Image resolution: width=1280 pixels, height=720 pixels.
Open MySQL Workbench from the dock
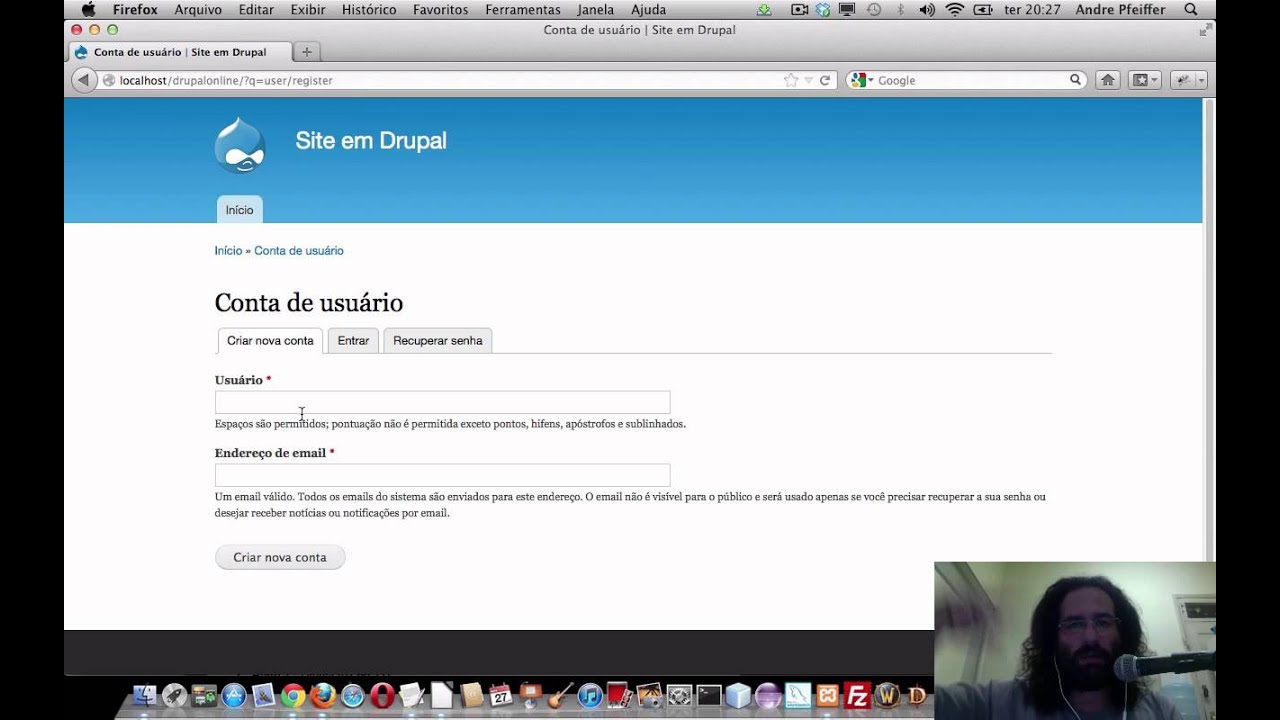click(x=798, y=695)
